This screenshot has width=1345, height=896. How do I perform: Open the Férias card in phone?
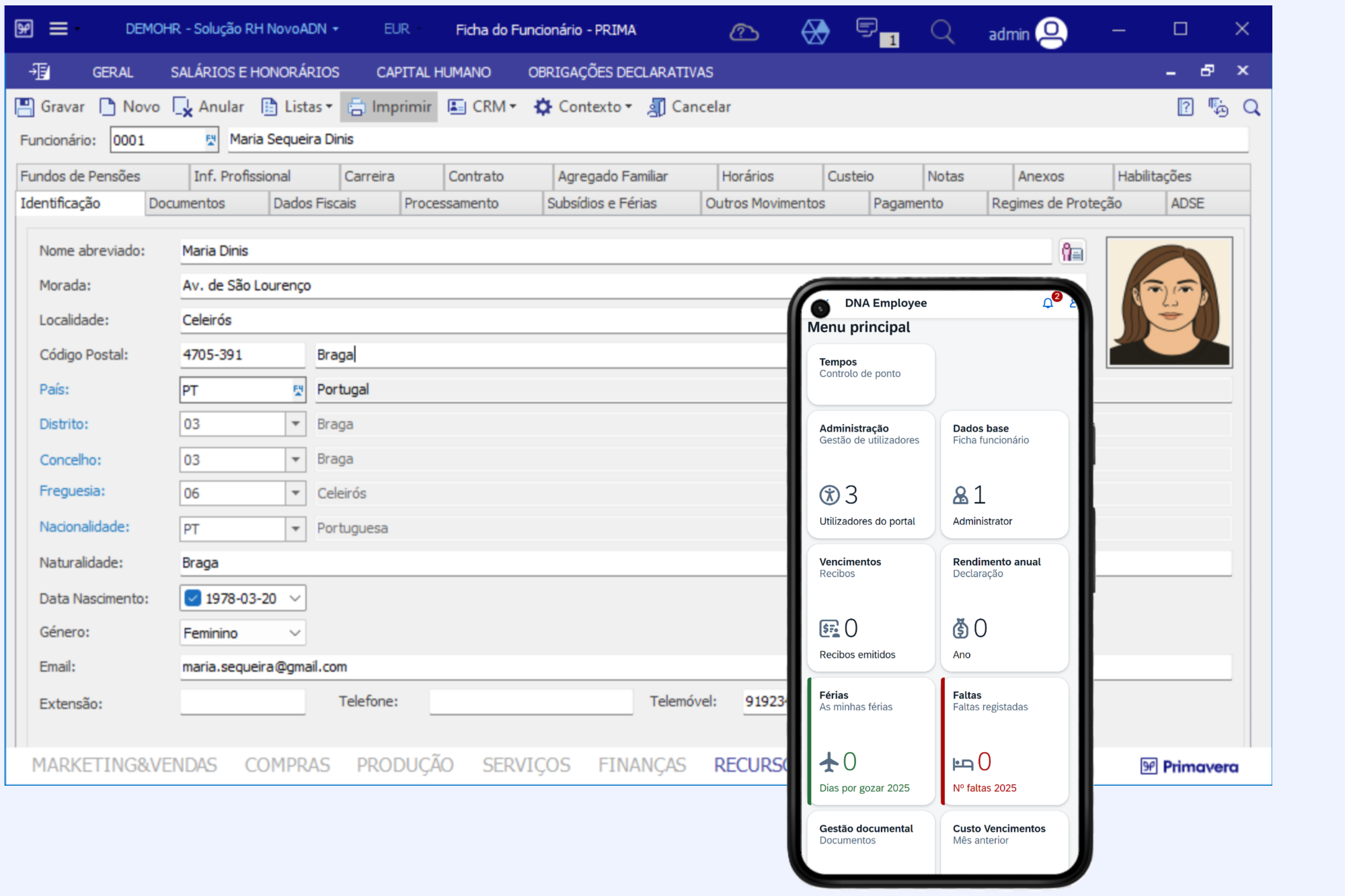(871, 741)
